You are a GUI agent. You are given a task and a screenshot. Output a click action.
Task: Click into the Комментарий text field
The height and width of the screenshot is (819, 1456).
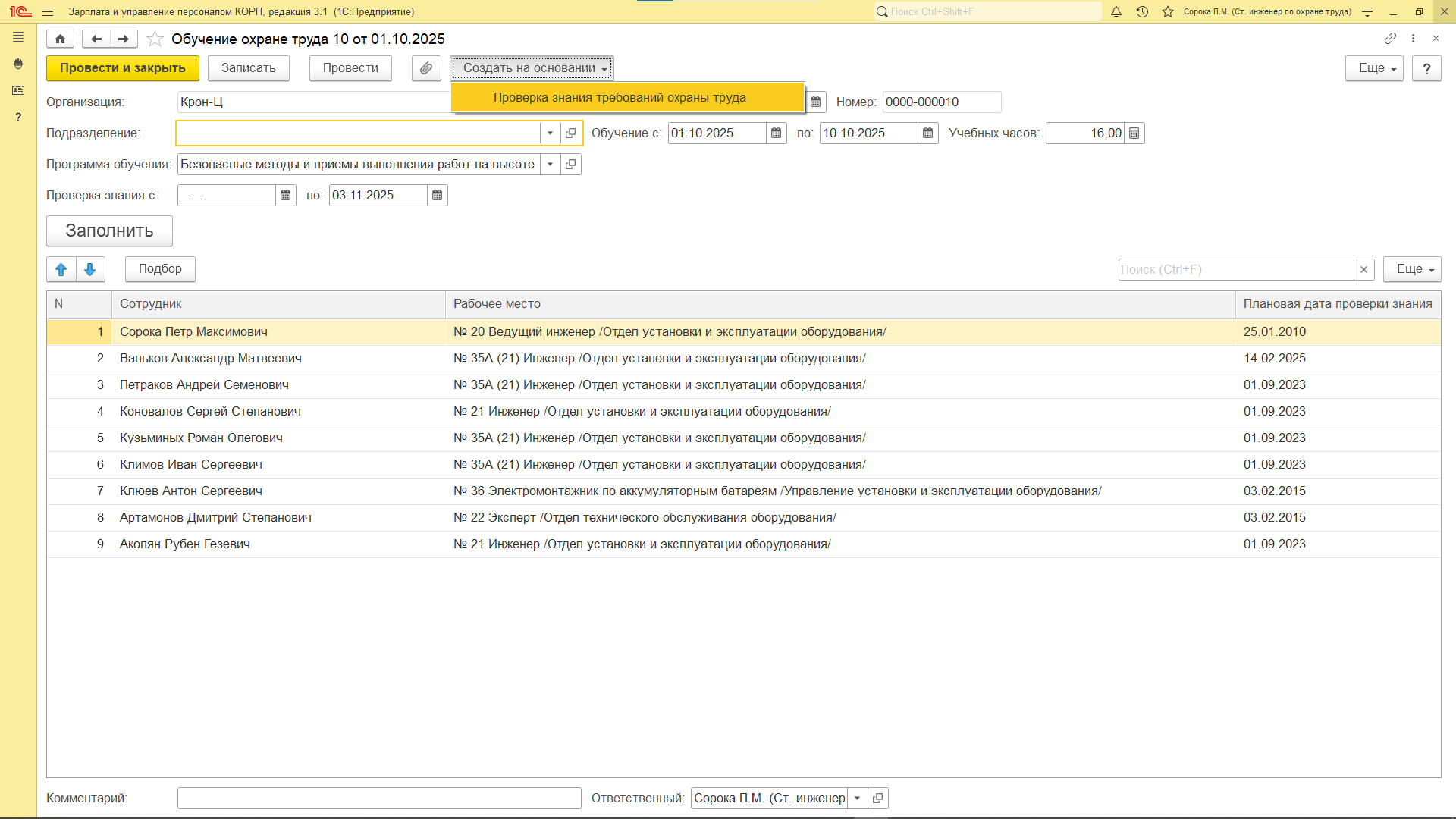tap(379, 798)
